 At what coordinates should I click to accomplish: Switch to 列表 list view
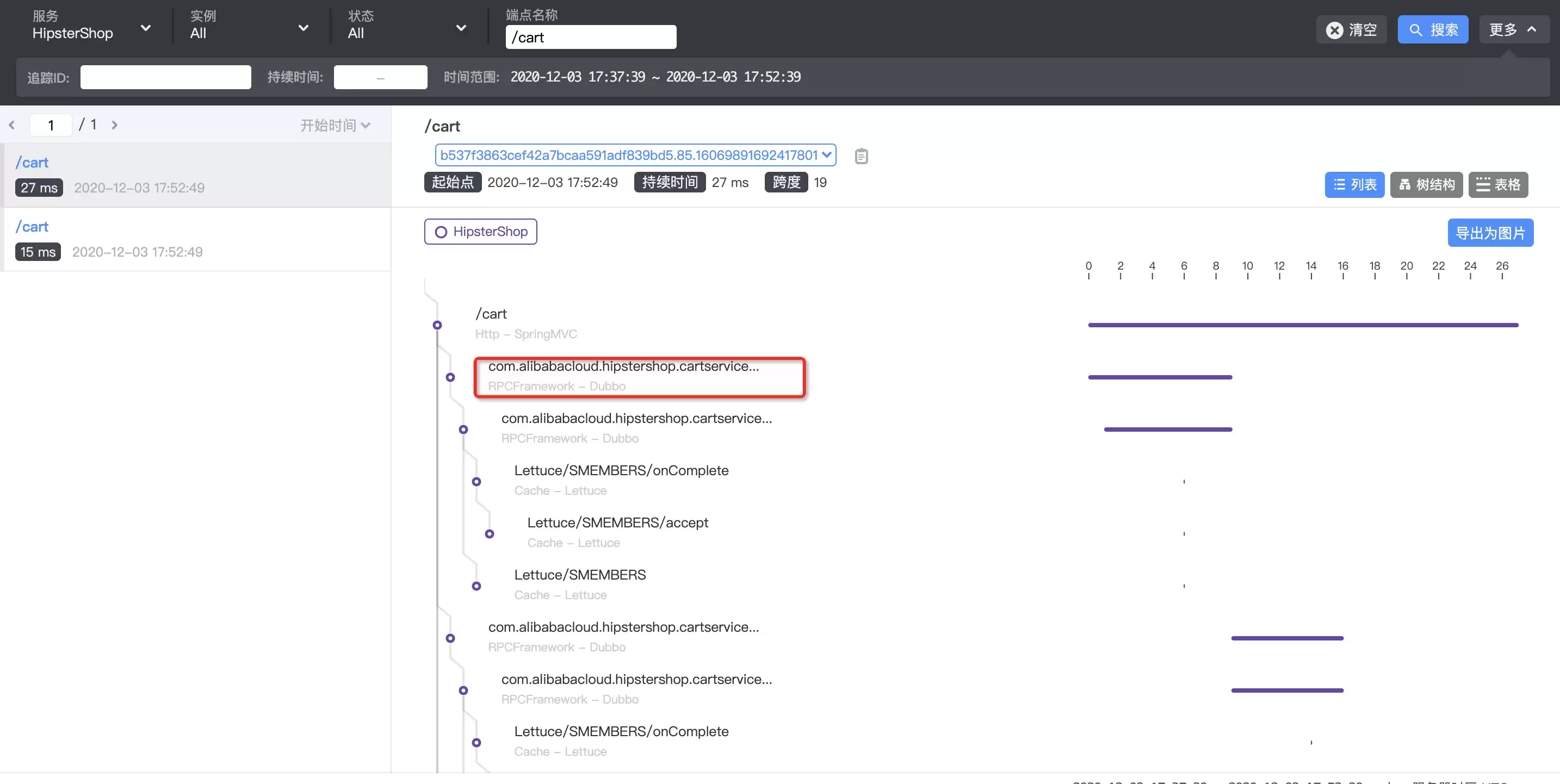[x=1354, y=185]
